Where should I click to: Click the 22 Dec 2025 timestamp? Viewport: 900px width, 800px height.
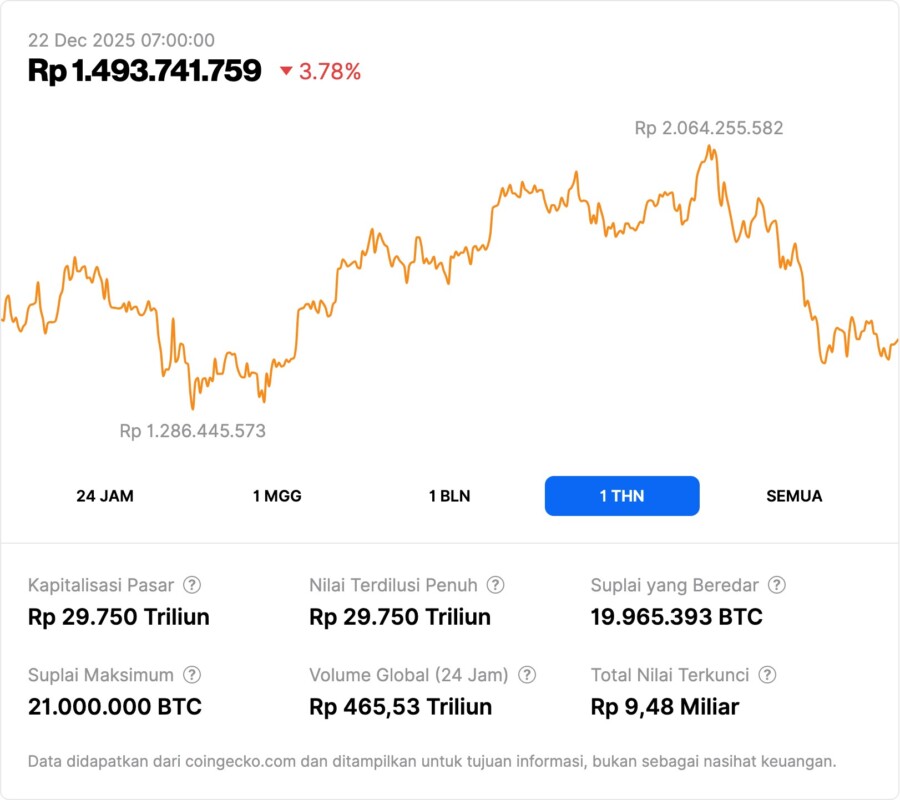121,40
